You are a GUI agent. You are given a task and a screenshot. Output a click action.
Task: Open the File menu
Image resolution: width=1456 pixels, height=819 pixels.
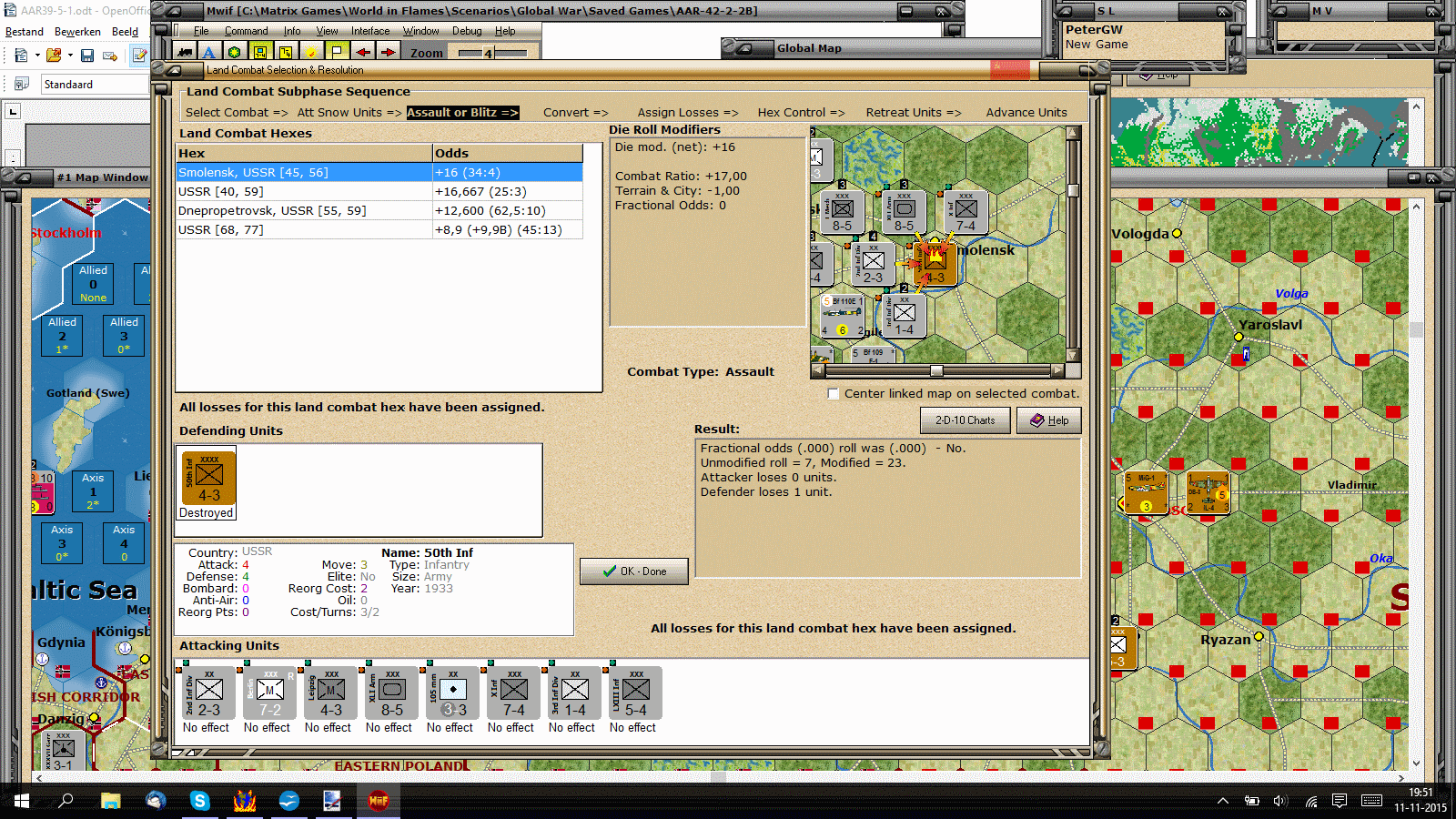[x=201, y=31]
